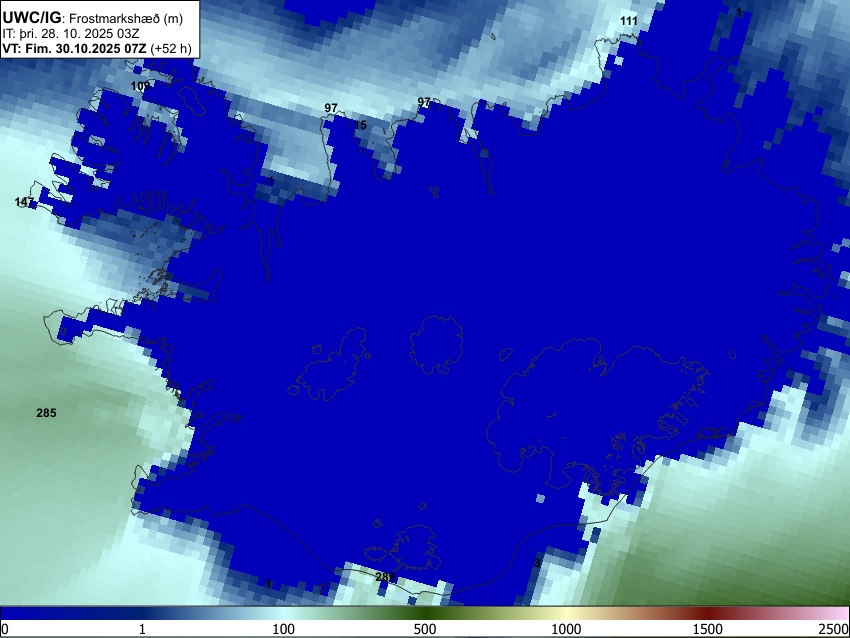This screenshot has height=638, width=850.
Task: Click the "2500" label on color scale
Action: (834, 629)
